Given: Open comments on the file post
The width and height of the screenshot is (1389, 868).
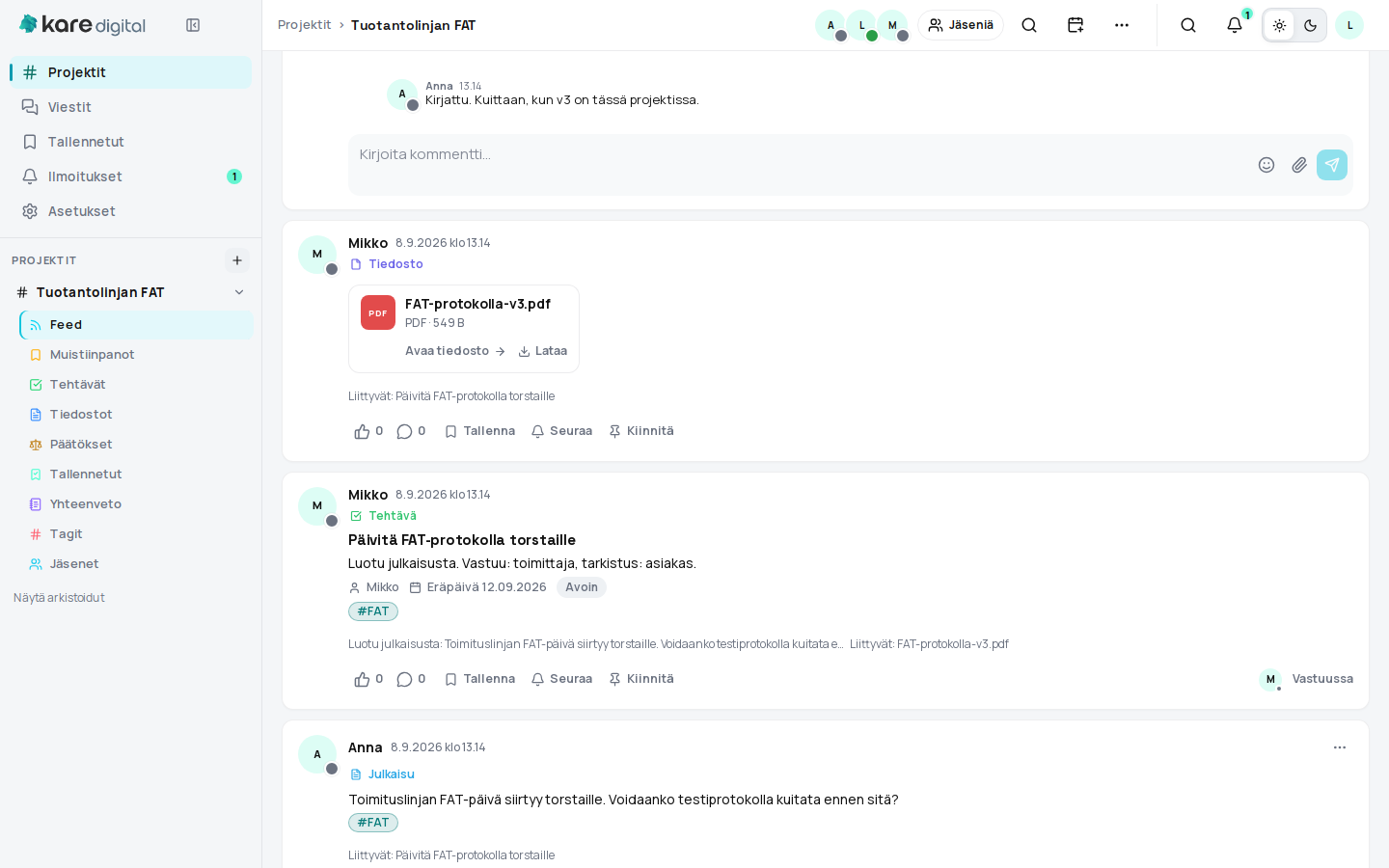Looking at the screenshot, I should click(411, 431).
